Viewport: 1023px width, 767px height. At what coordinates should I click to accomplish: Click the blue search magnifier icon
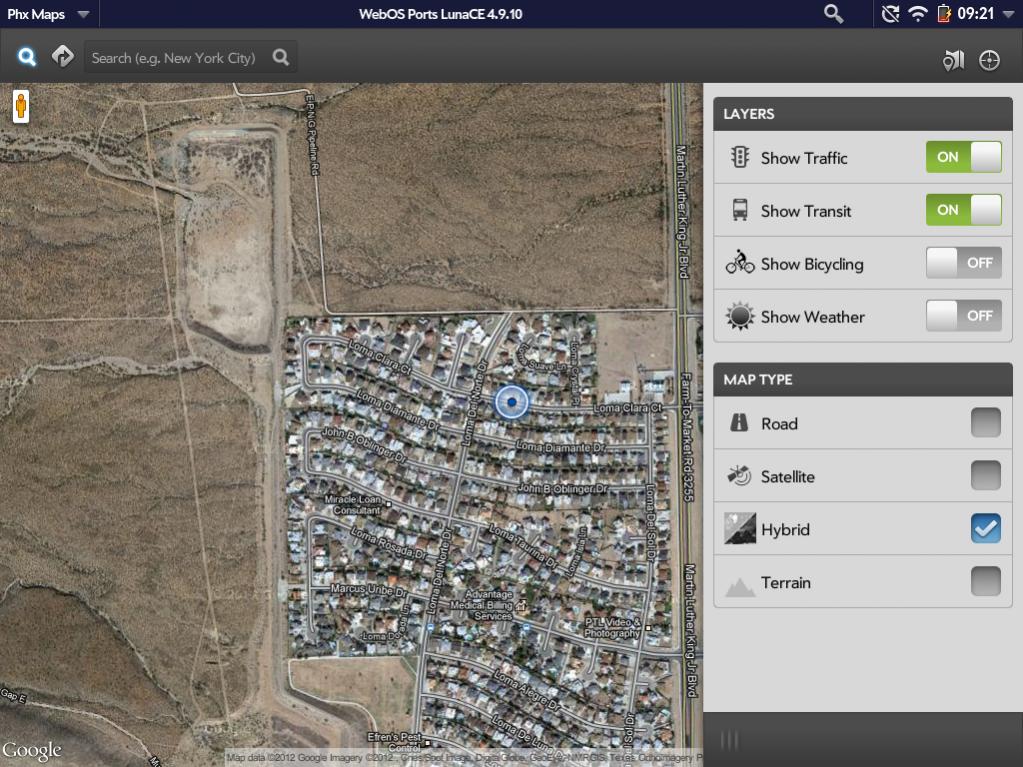tap(27, 57)
